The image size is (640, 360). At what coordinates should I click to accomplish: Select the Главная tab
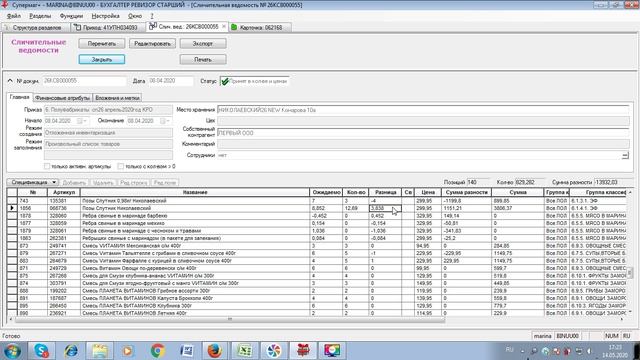(20, 97)
